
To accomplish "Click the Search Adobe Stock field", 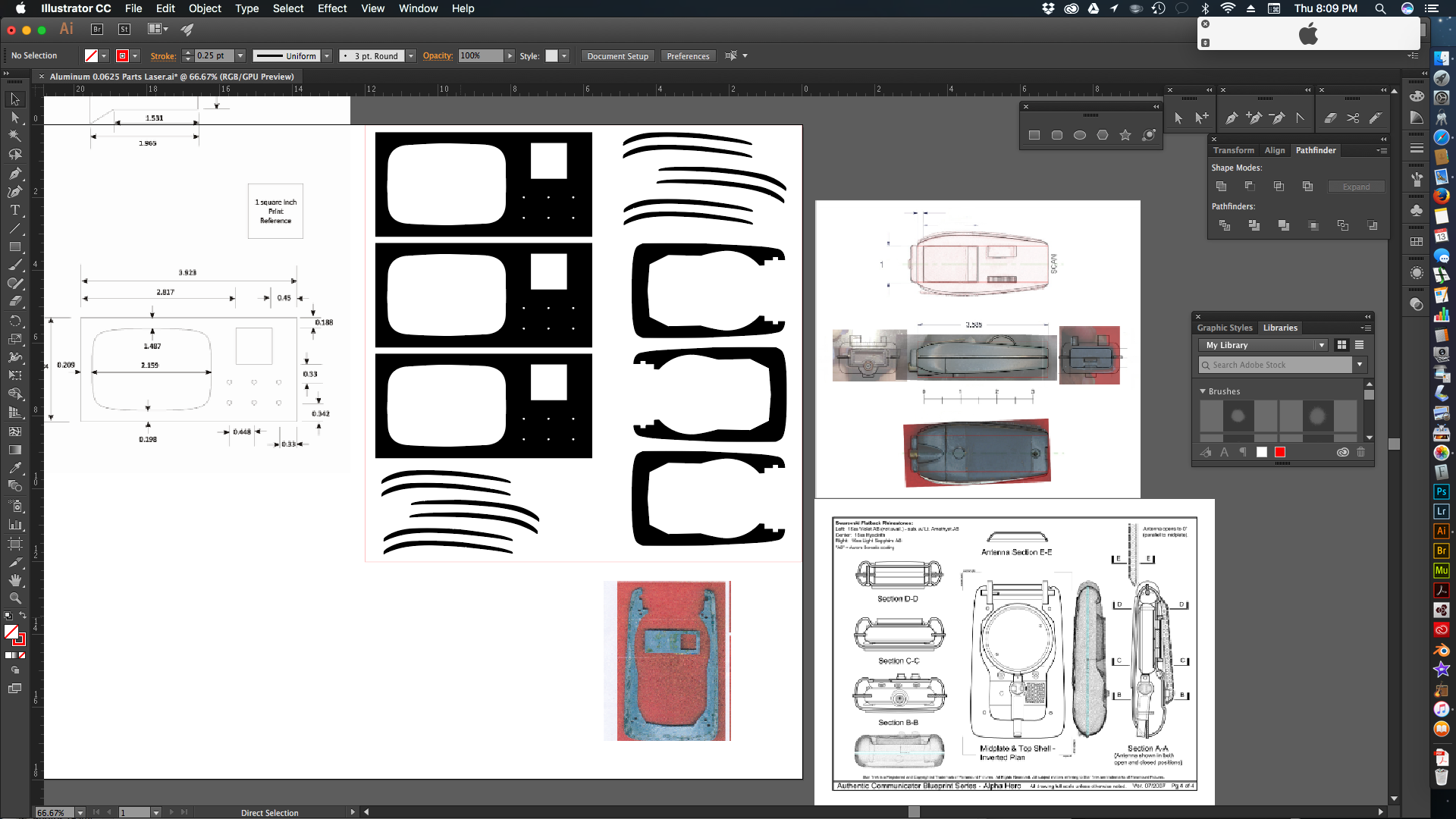I will tap(1275, 365).
